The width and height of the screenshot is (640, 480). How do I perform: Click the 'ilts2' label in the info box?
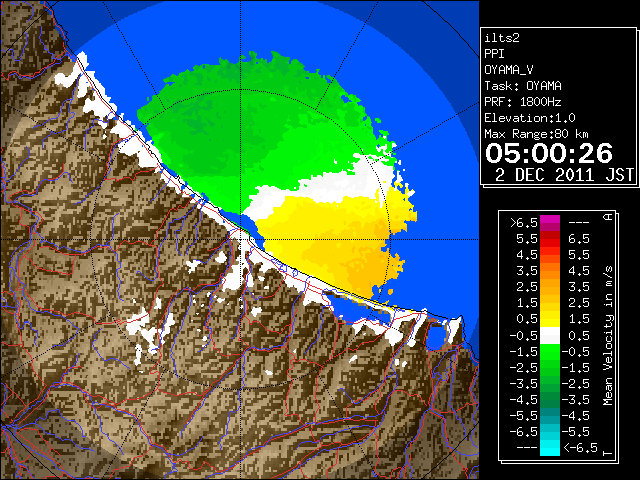tap(502, 38)
